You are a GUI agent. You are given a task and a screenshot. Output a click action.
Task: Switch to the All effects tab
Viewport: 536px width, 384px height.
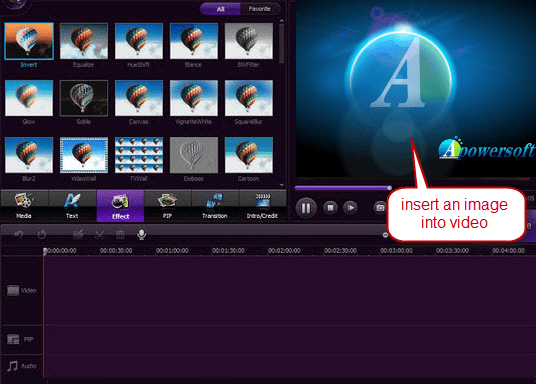coord(220,9)
